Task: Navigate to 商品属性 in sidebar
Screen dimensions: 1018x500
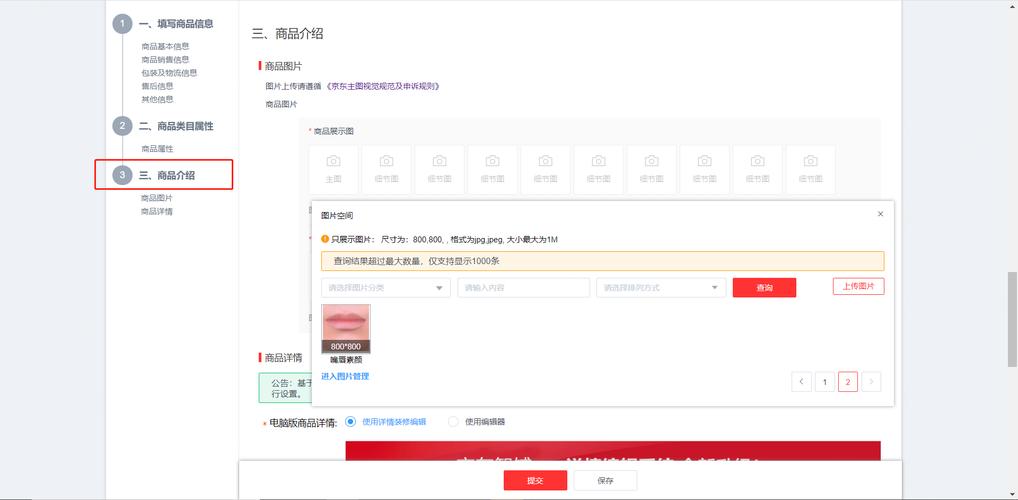Action: 157,149
